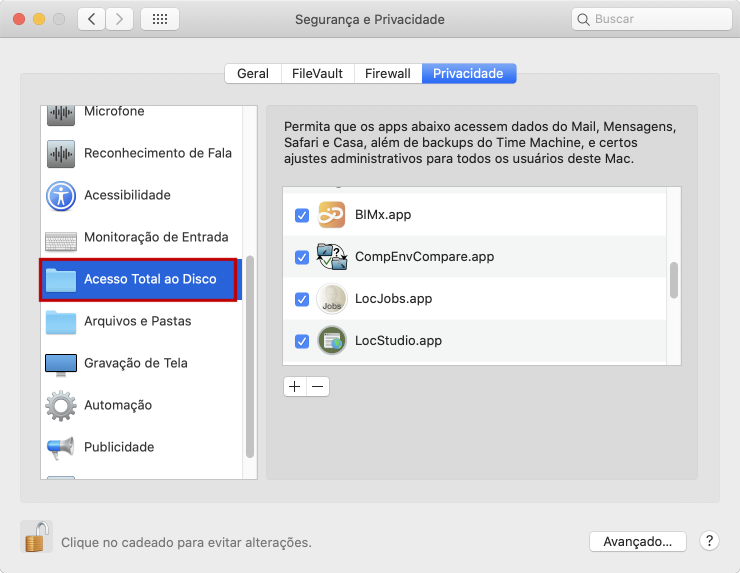
Task: Click the Avançado... button
Action: click(x=637, y=541)
